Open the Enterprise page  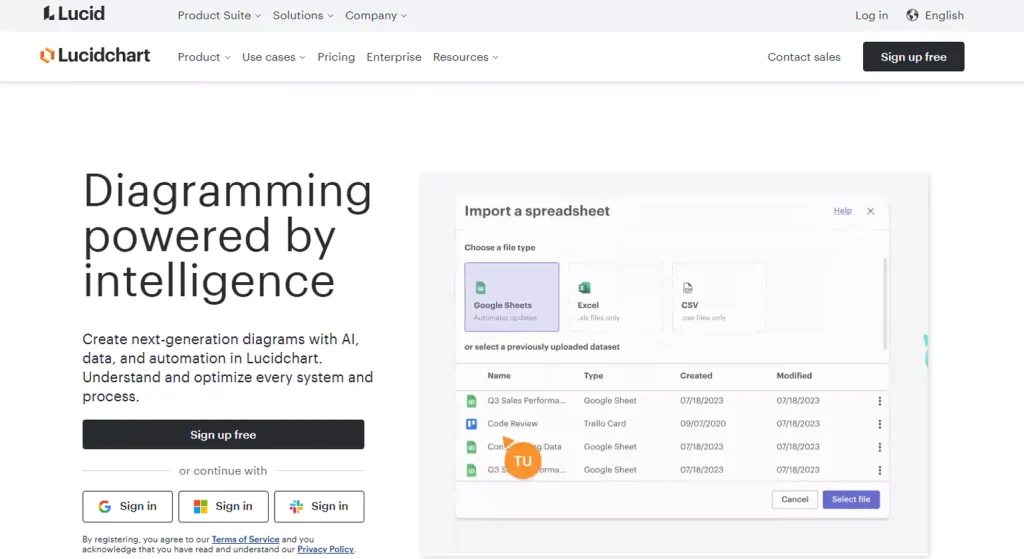(x=394, y=57)
